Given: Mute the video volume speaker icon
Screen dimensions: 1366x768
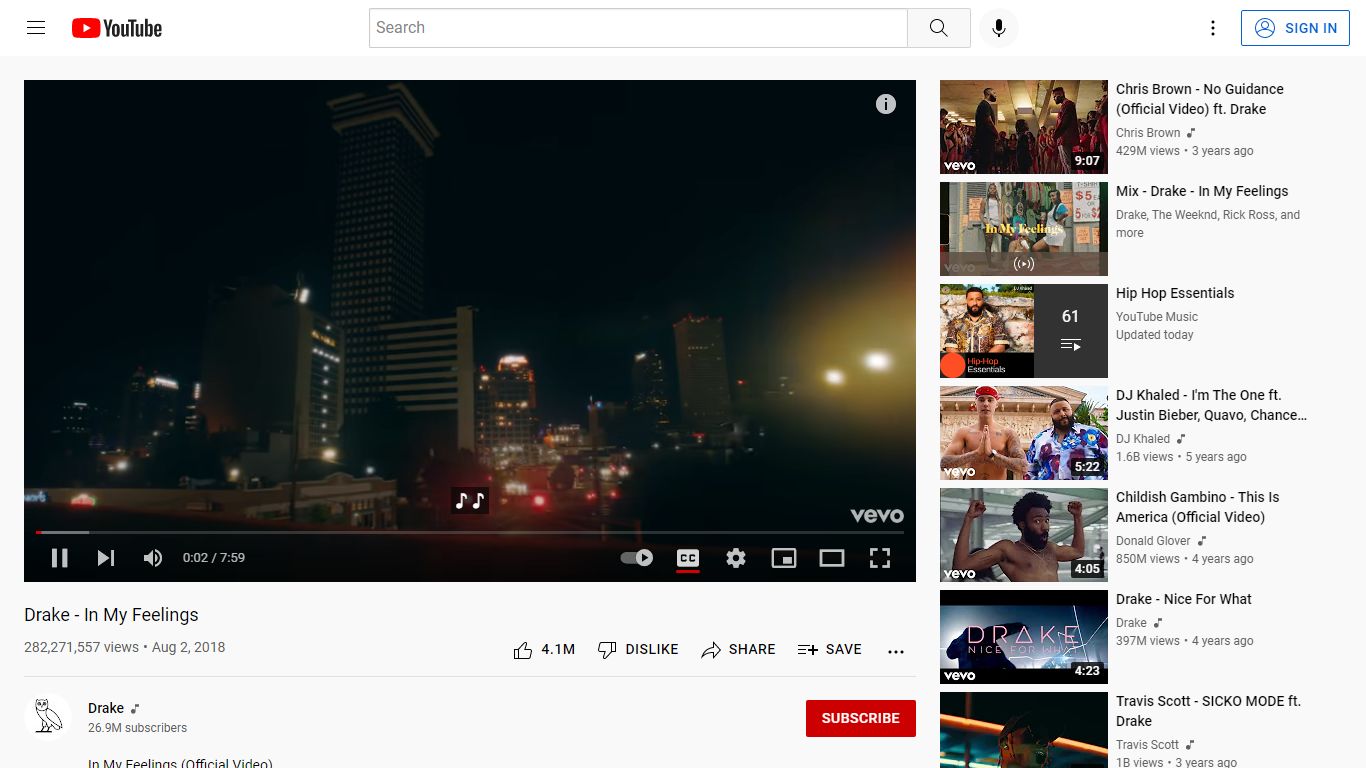Looking at the screenshot, I should [153, 558].
